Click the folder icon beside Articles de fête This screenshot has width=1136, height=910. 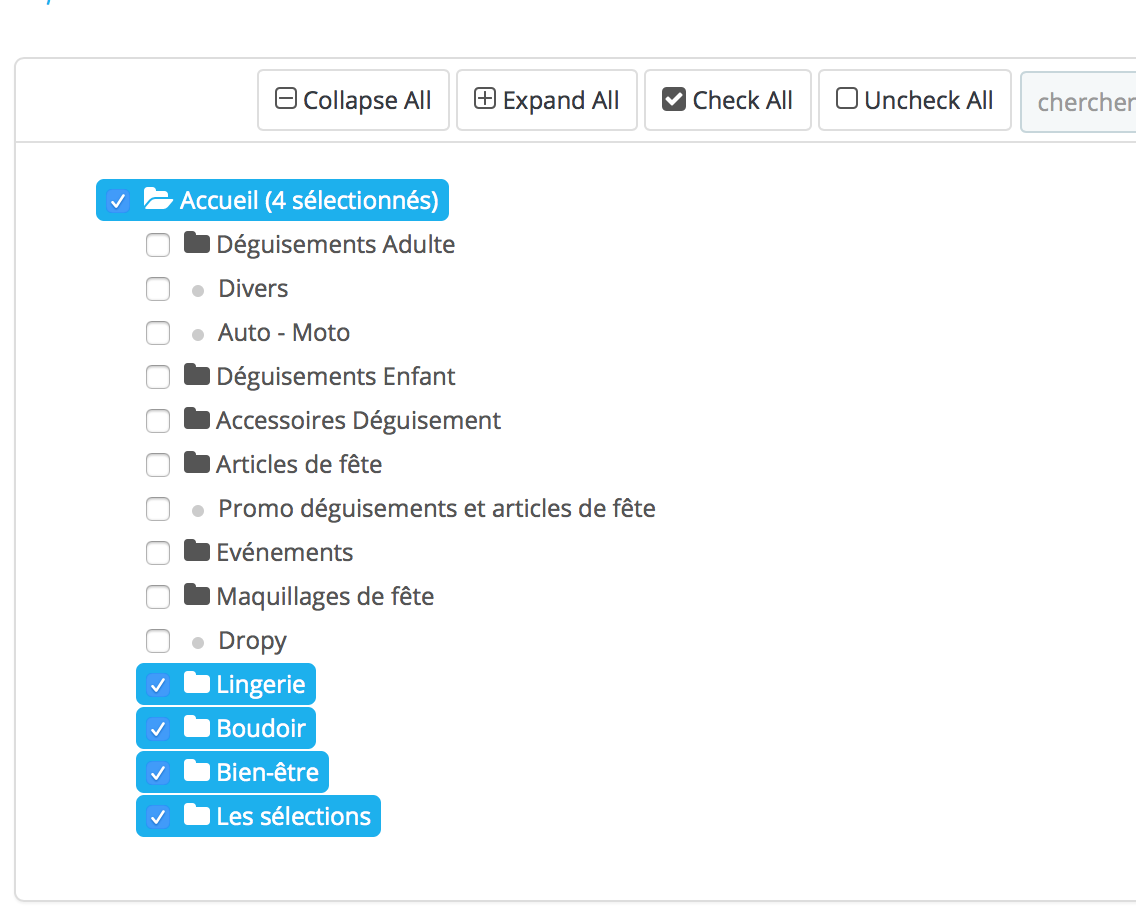tap(197, 463)
